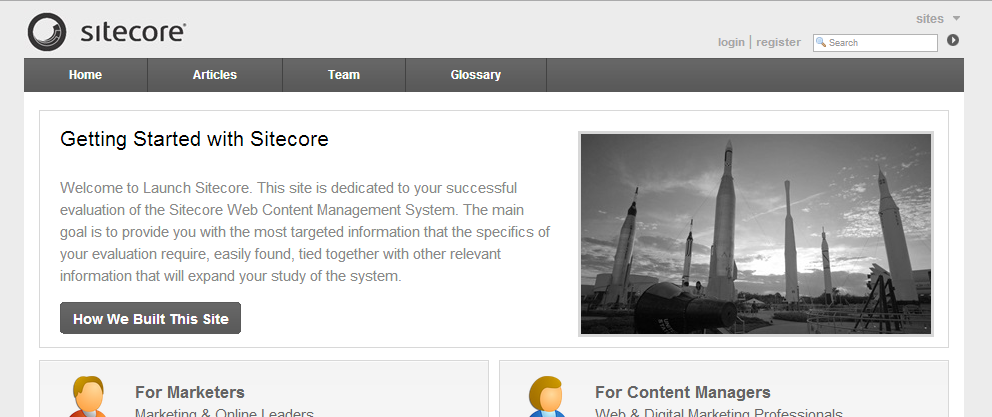Open the Home menu item
The image size is (992, 417).
(x=85, y=75)
